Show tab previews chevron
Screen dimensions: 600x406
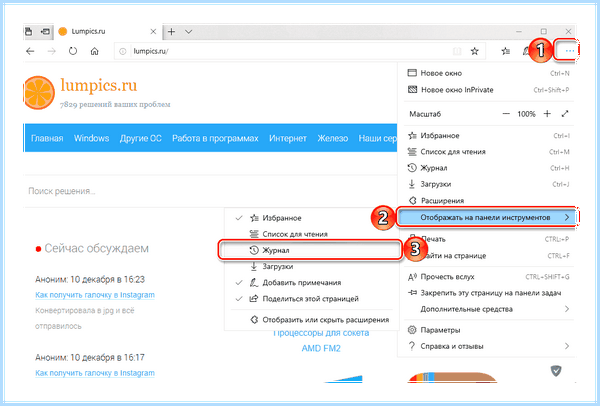point(189,31)
